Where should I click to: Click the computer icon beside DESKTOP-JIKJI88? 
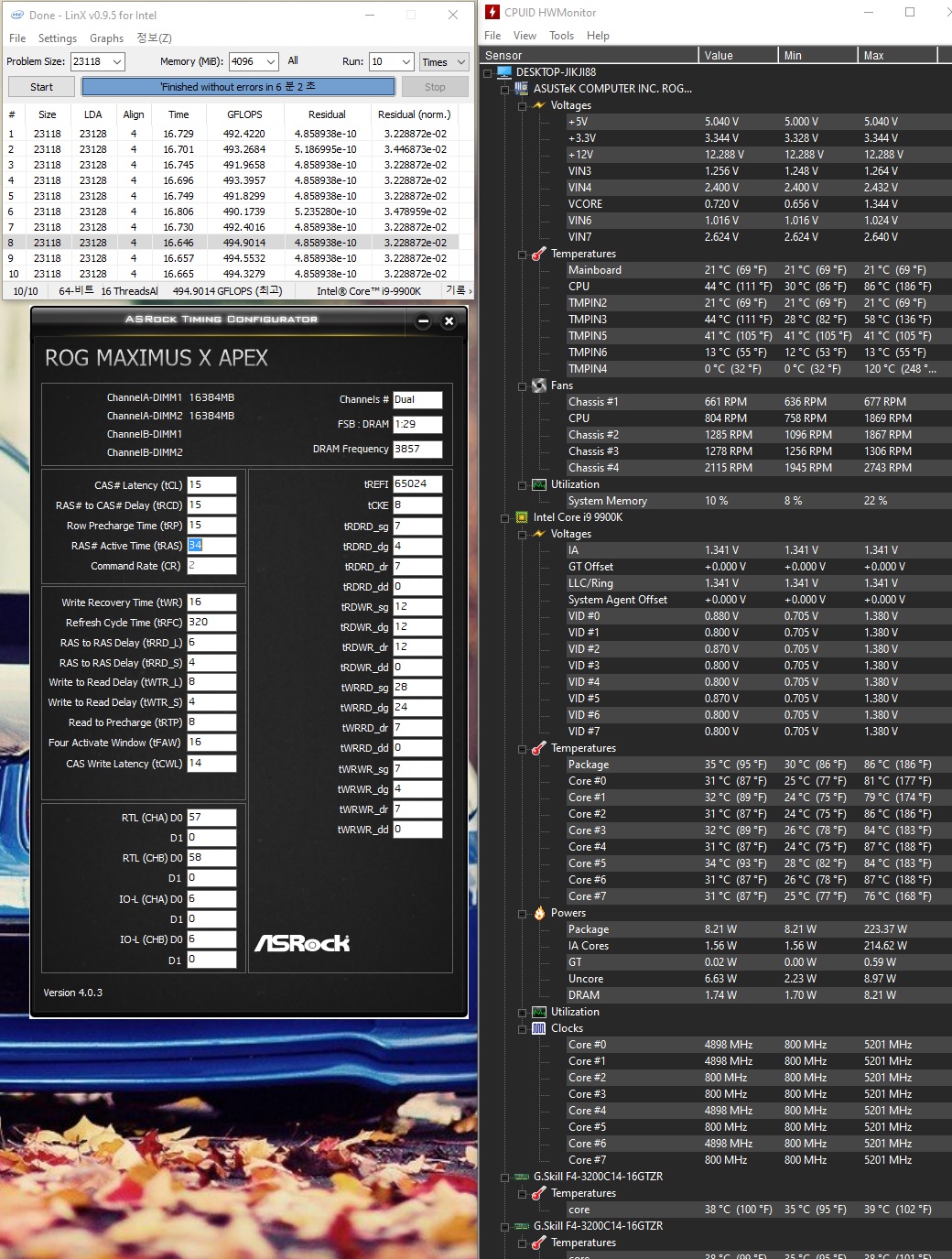[x=504, y=71]
